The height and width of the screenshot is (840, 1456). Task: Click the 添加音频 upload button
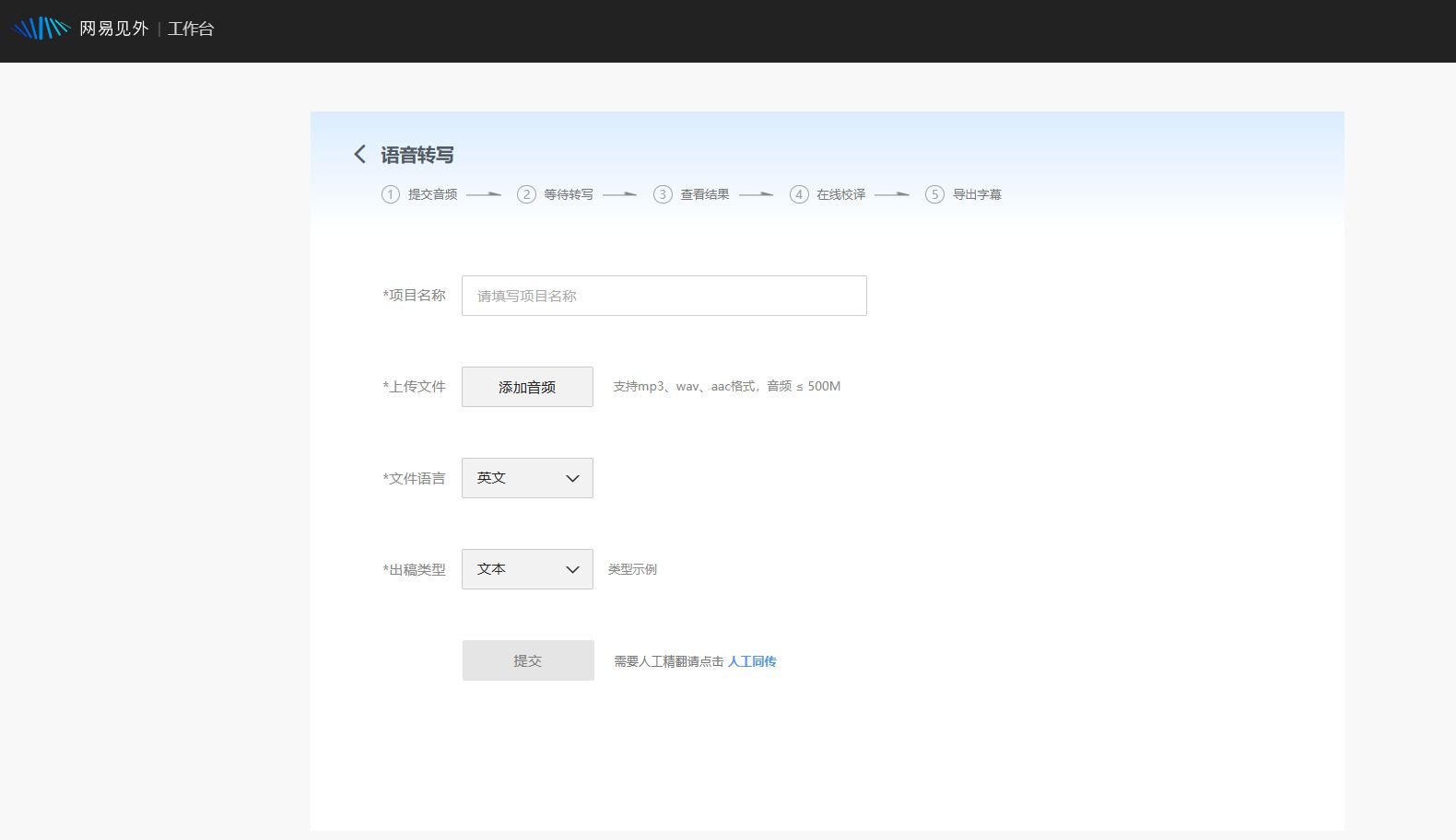[x=527, y=387]
